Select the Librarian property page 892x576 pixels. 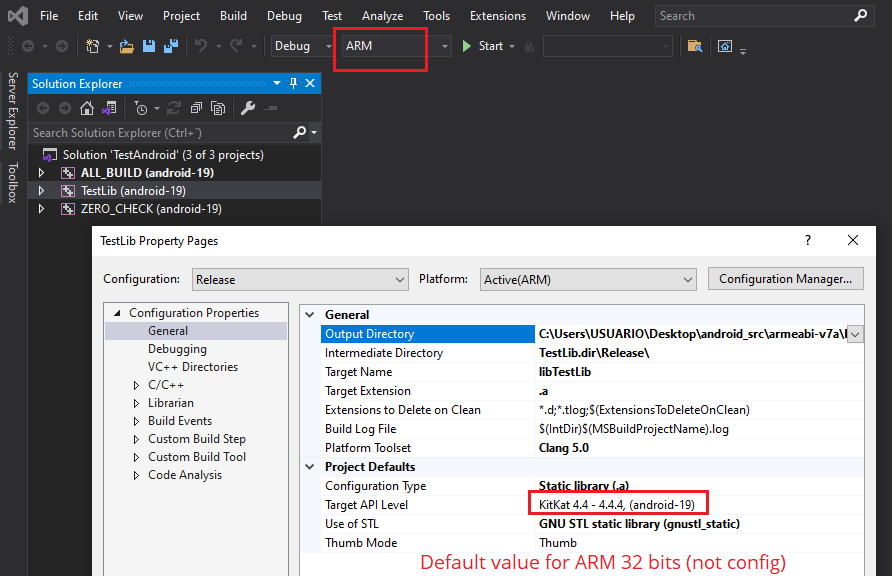point(171,403)
